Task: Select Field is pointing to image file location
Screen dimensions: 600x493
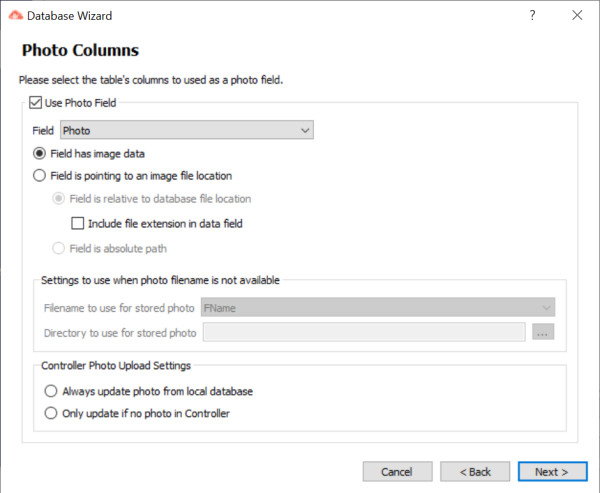Action: (x=39, y=176)
